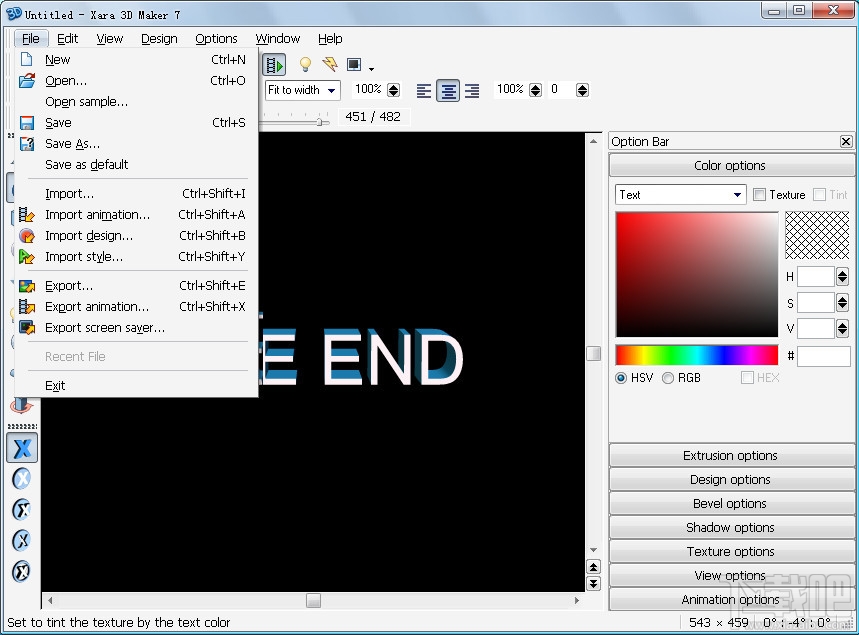The image size is (859, 635).
Task: Click the light bulb lighting tool icon
Action: point(304,63)
